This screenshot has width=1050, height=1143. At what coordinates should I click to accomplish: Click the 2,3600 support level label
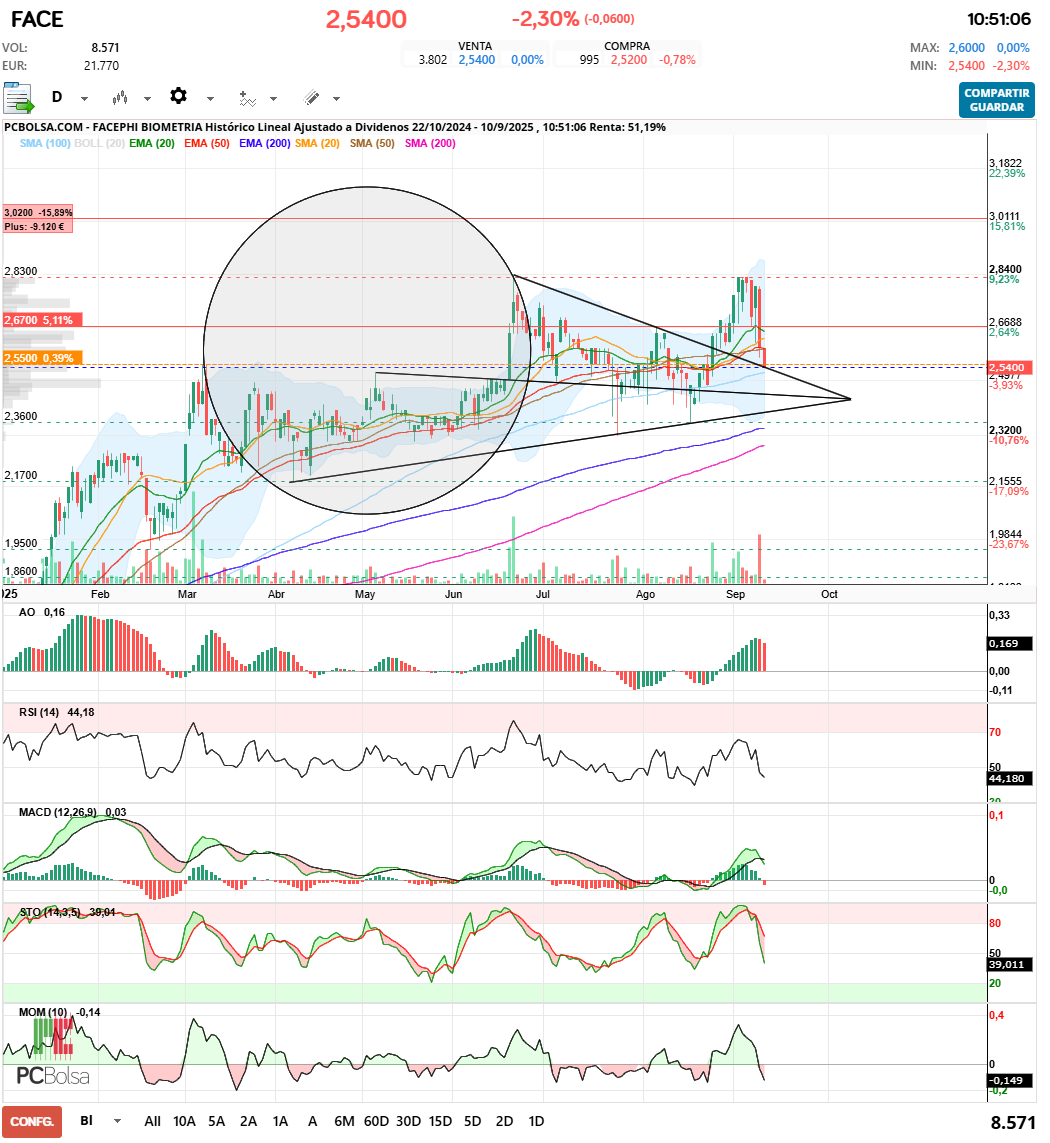click(20, 416)
